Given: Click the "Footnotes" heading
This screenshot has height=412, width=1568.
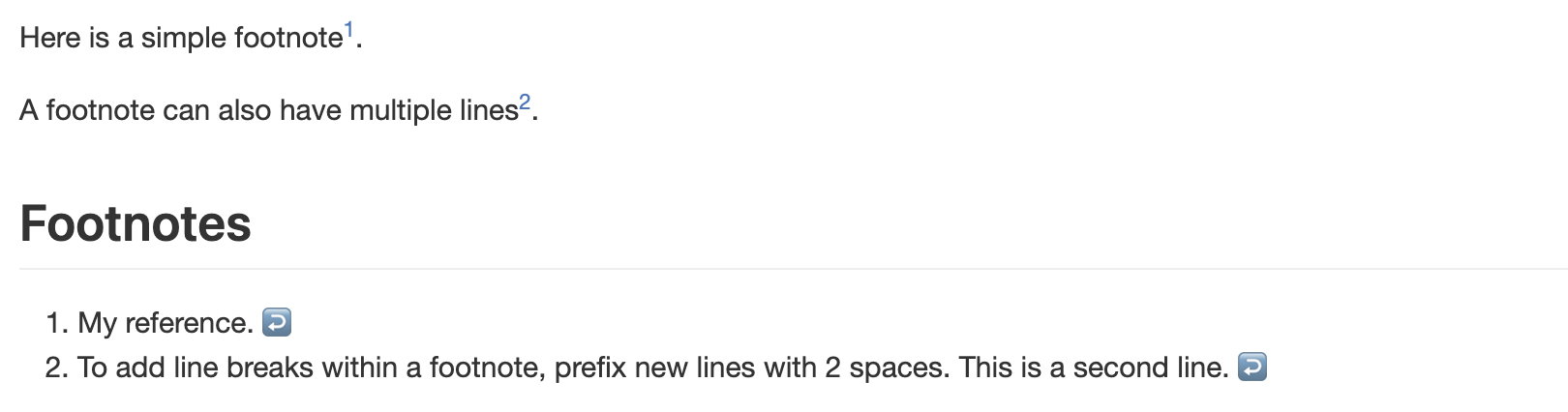Looking at the screenshot, I should coord(136,224).
